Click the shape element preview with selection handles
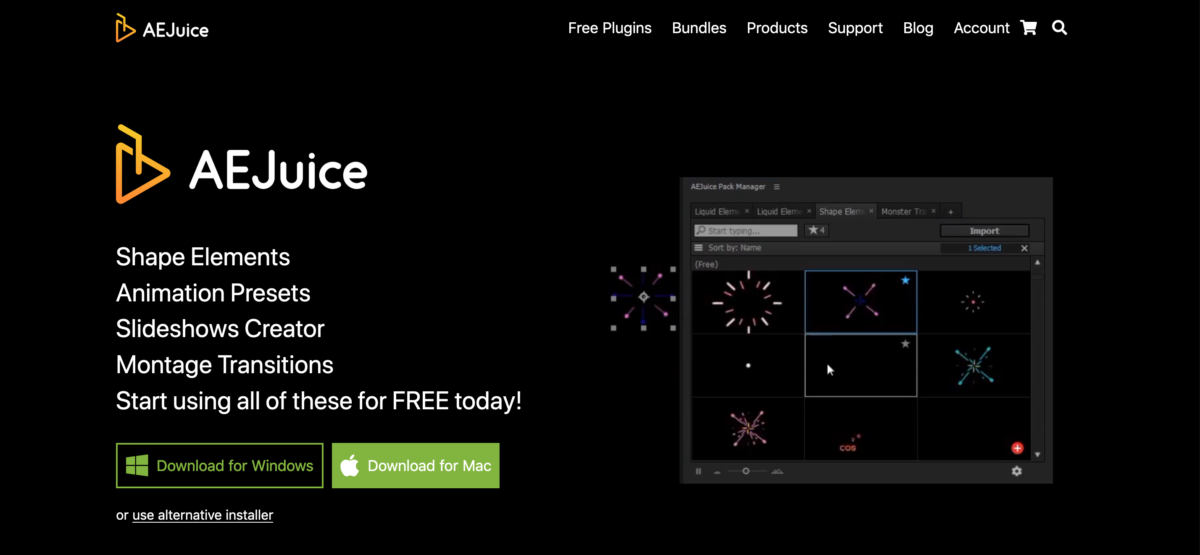 point(643,298)
